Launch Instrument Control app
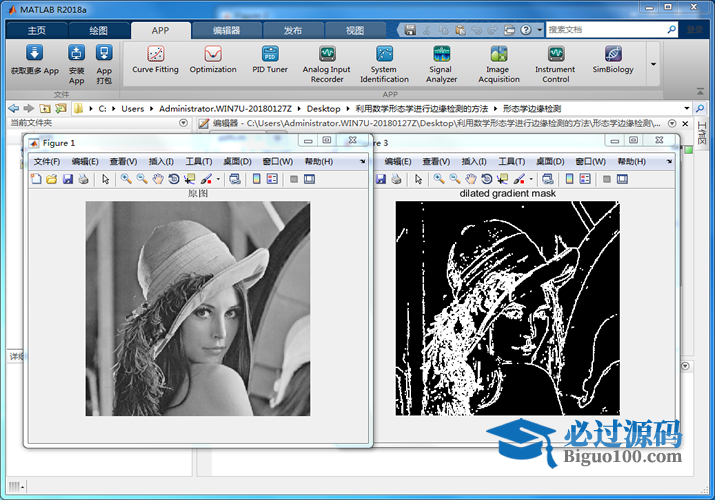This screenshot has height=500, width=715. click(x=555, y=64)
